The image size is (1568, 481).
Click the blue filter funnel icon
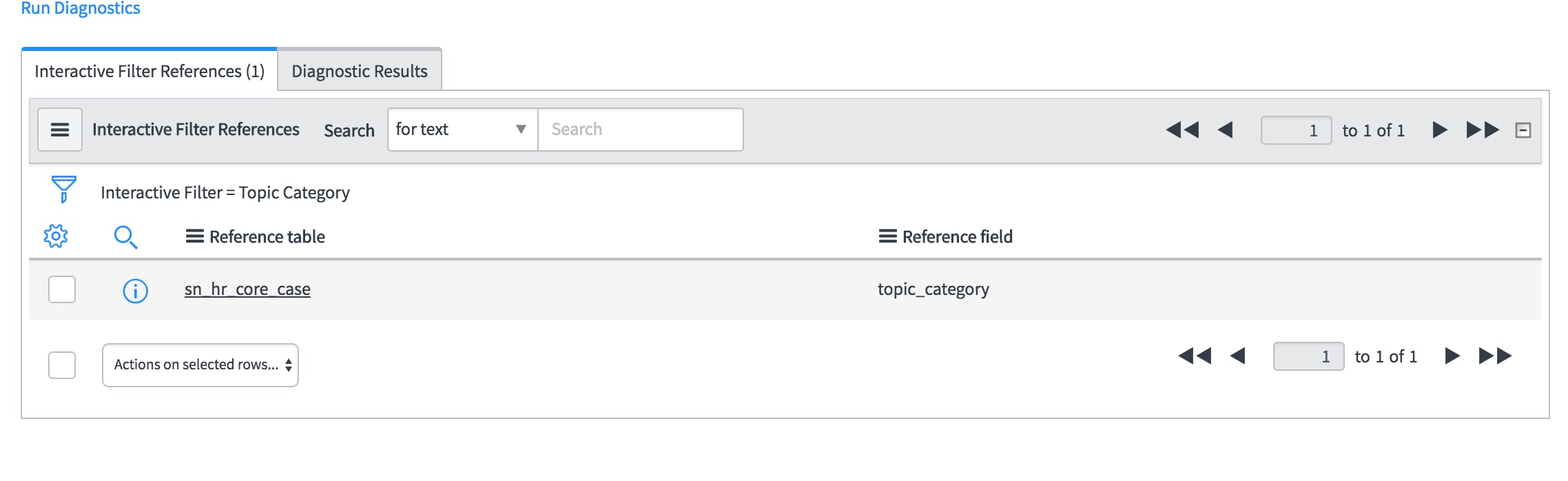63,190
